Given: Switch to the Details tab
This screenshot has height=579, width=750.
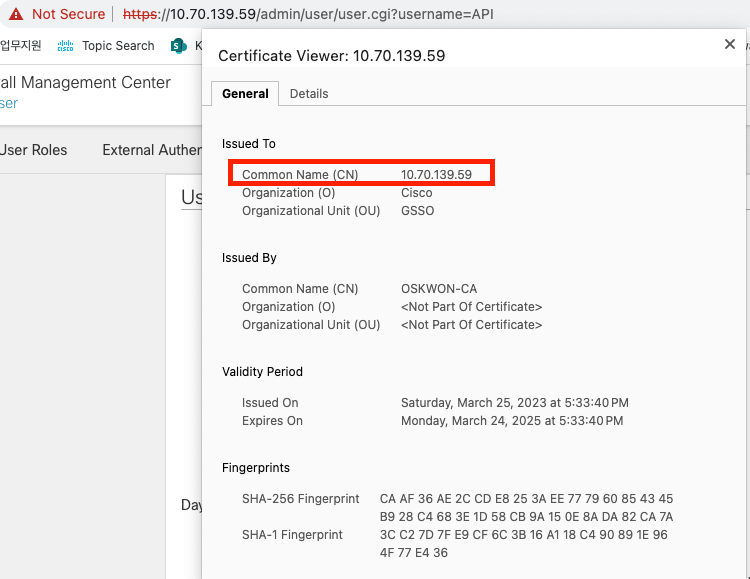Looking at the screenshot, I should click(x=309, y=94).
